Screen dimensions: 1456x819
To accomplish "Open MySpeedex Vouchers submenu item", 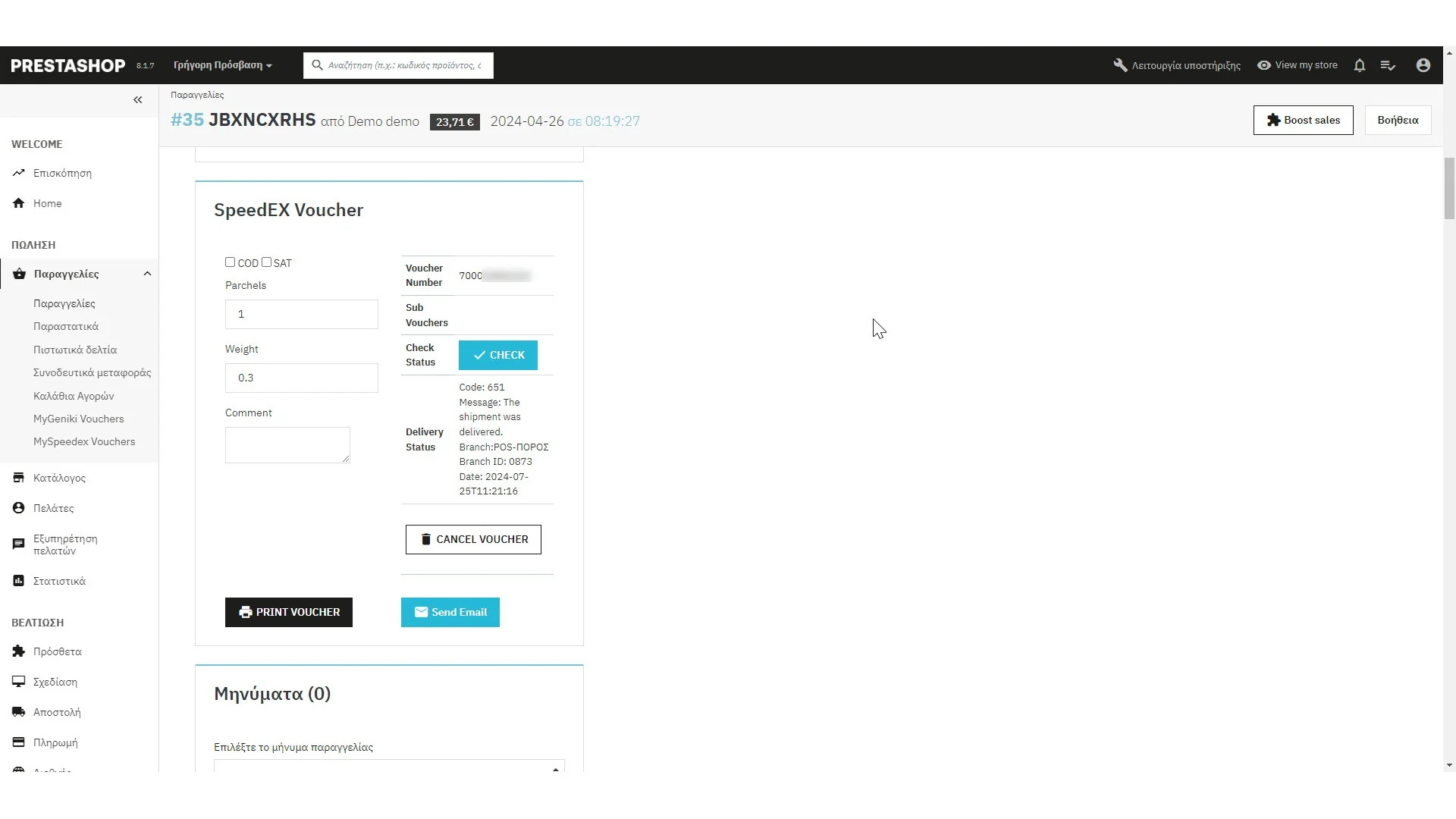I will (84, 441).
